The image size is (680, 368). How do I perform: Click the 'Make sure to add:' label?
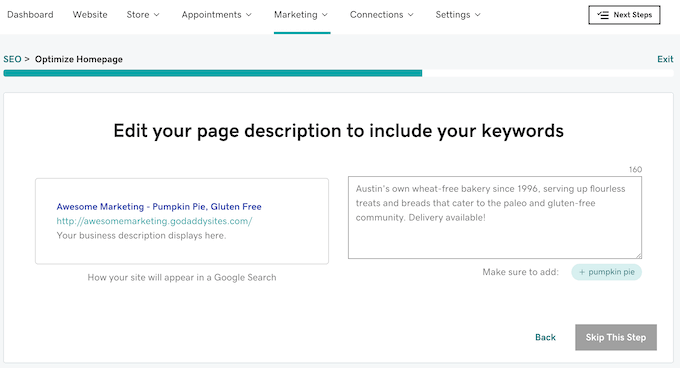tap(520, 272)
